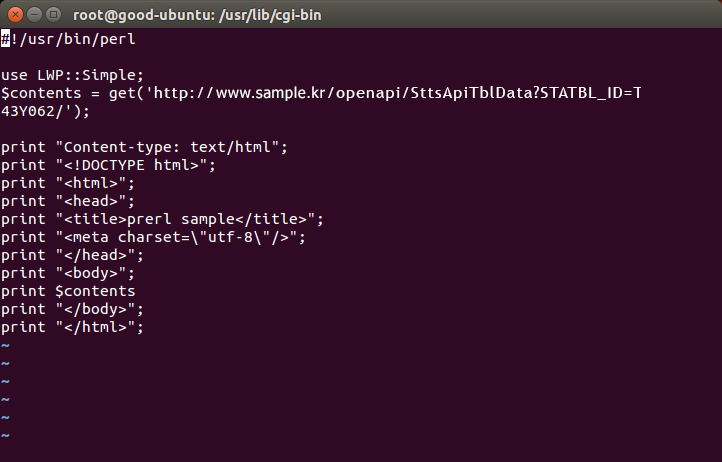The height and width of the screenshot is (462, 722).
Task: Click the "use LWP::Simple;" line
Action: click(72, 75)
